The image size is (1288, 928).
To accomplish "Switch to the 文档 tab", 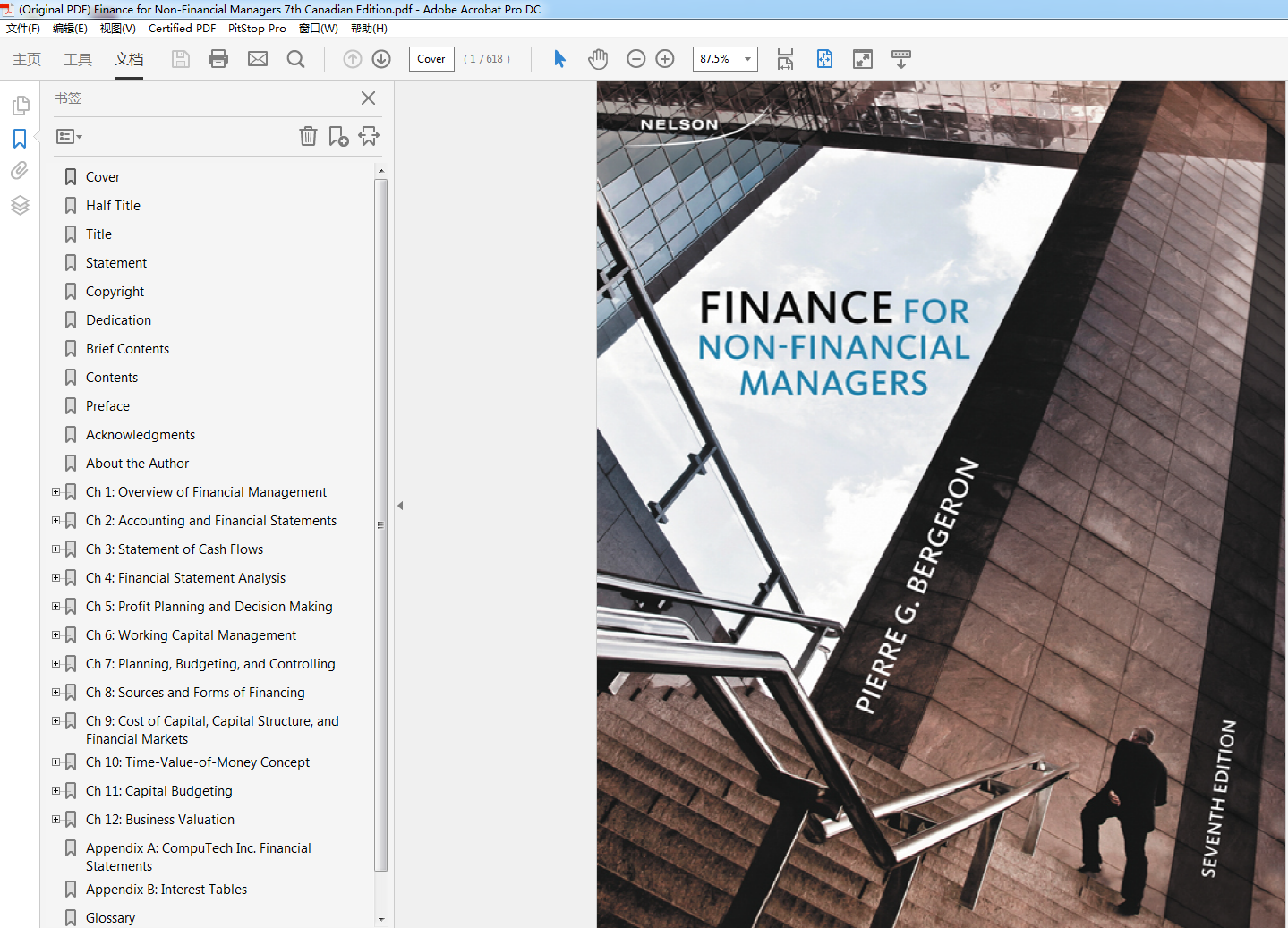I will pos(129,59).
